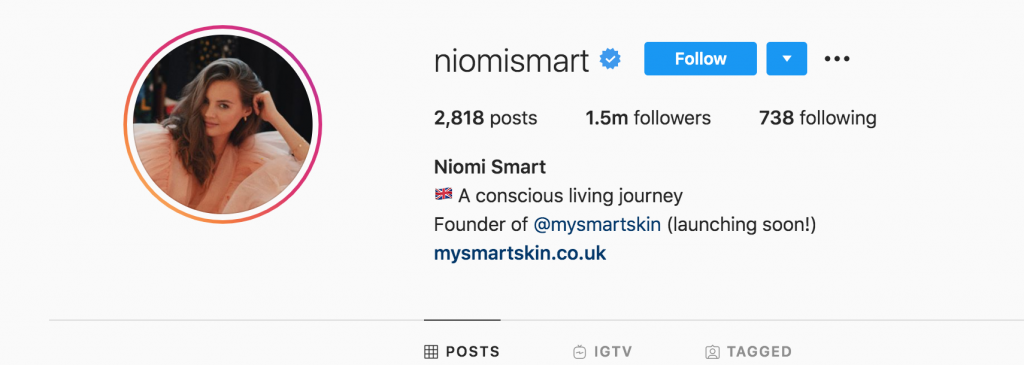Open the three-dot more options menu
1024x365 pixels.
[837, 59]
